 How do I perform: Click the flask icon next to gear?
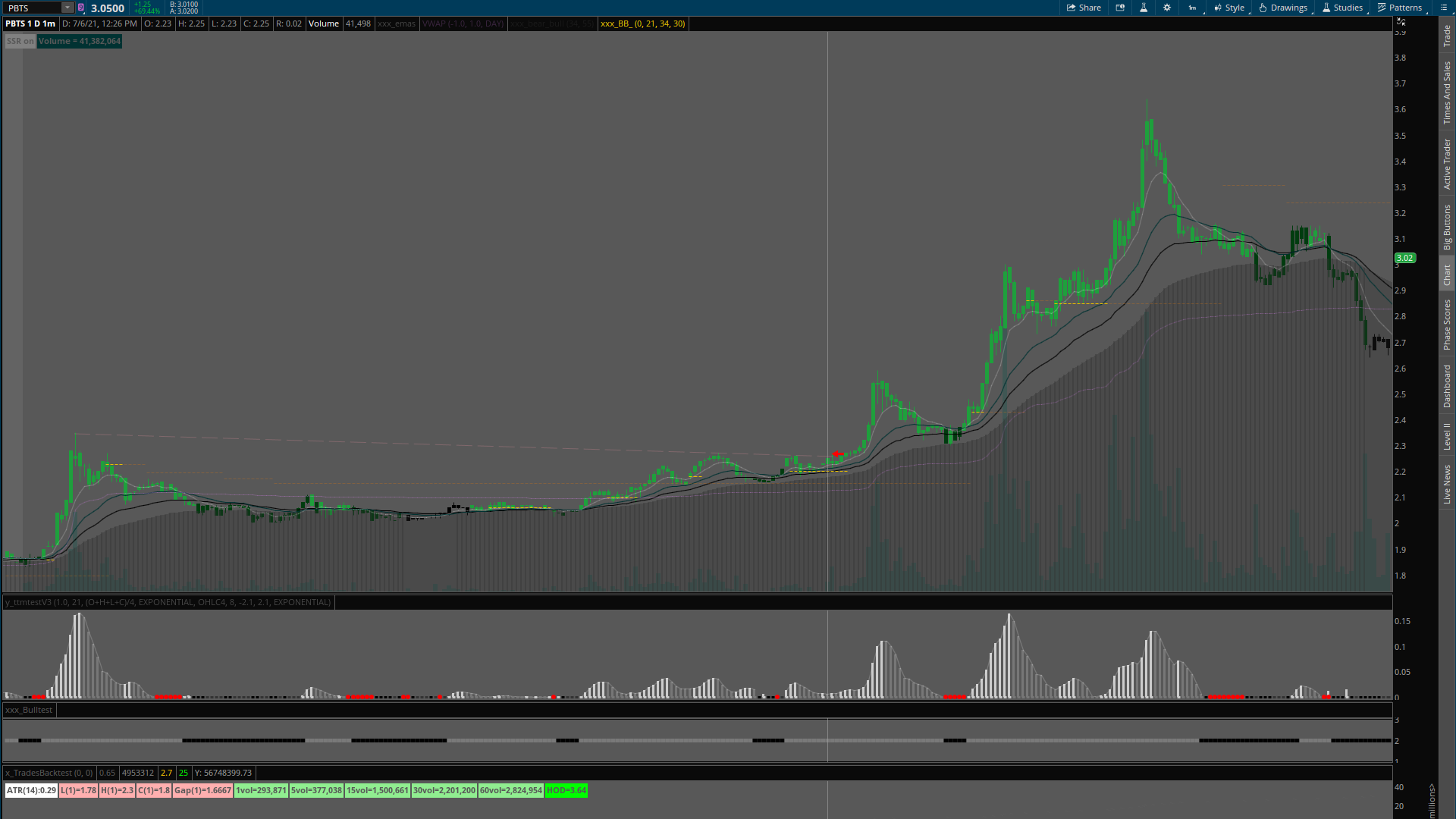1144,8
